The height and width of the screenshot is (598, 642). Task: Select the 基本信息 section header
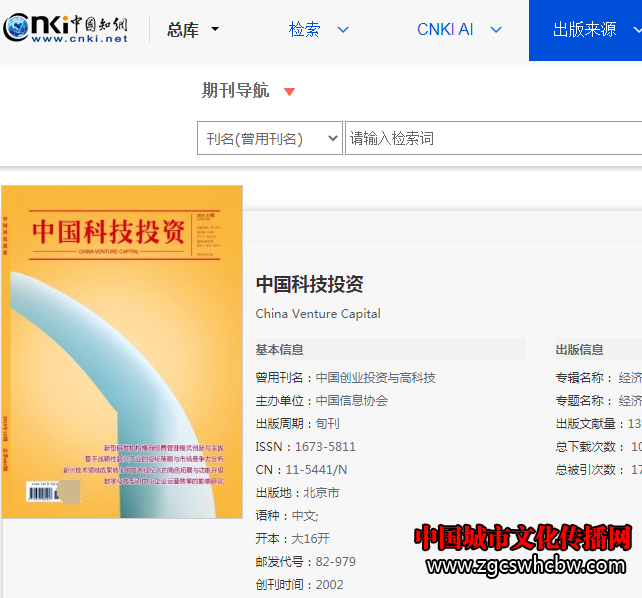coord(279,350)
